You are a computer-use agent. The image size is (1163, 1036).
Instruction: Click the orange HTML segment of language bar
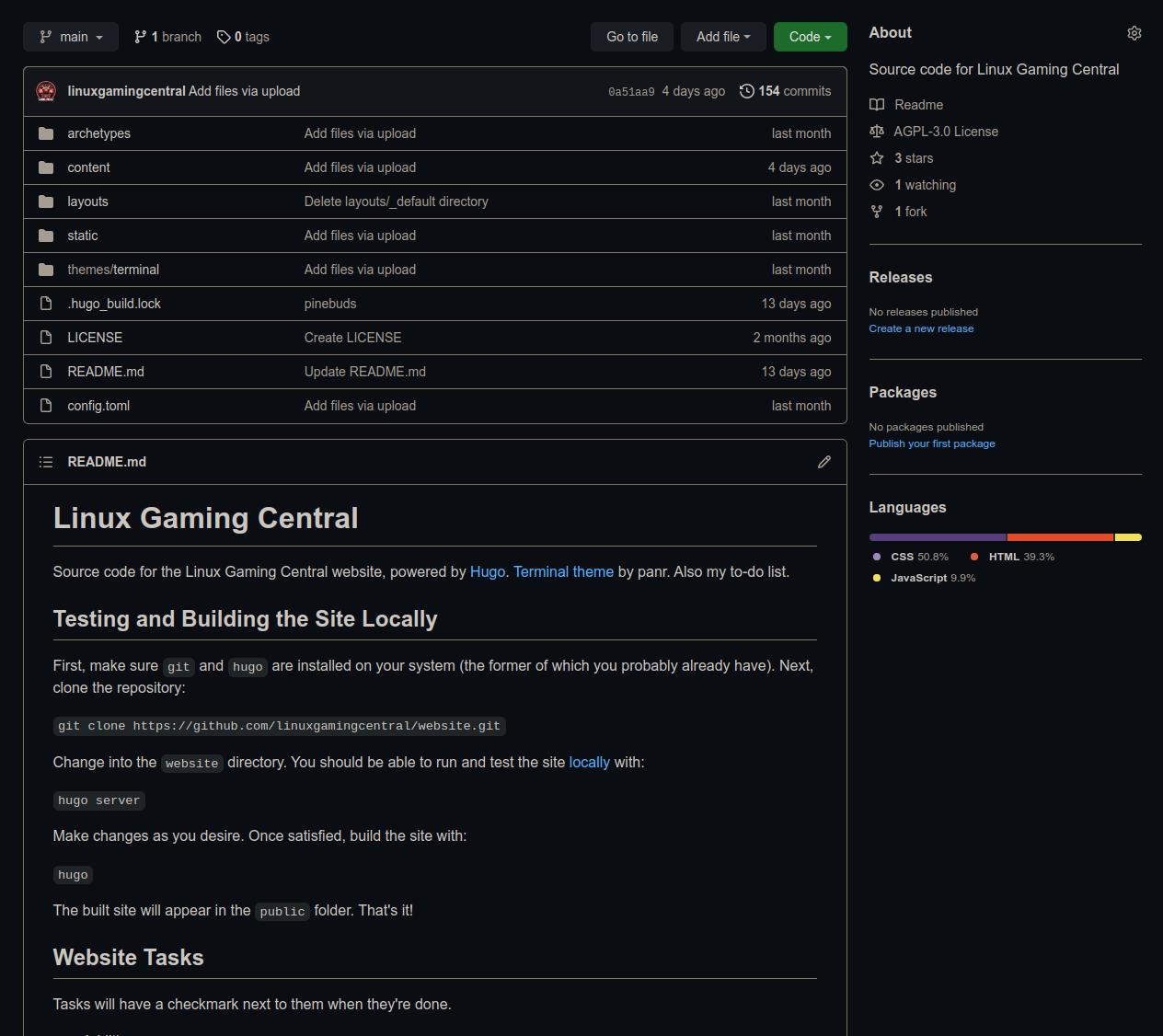pyautogui.click(x=1060, y=537)
